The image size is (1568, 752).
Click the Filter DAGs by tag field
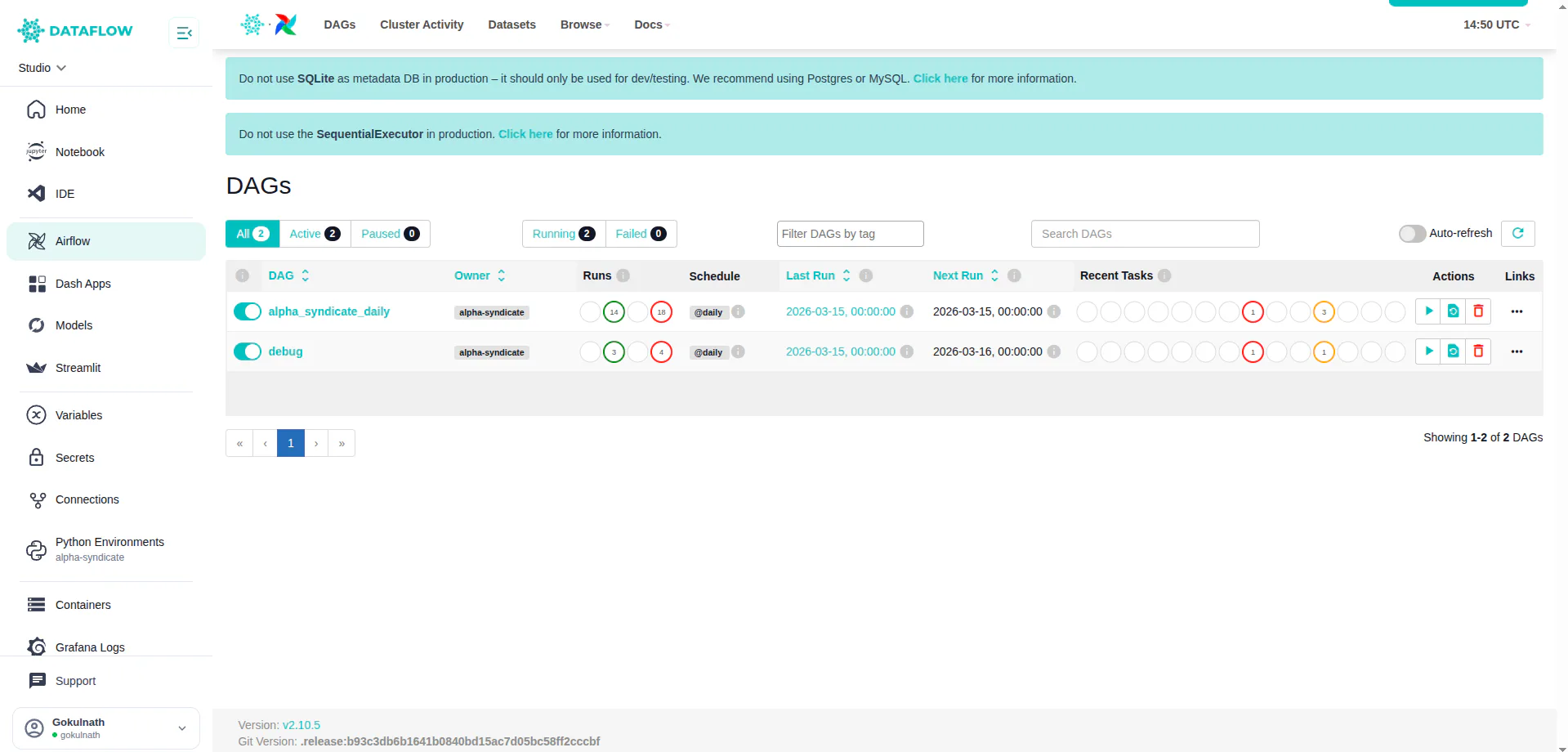[x=850, y=234]
